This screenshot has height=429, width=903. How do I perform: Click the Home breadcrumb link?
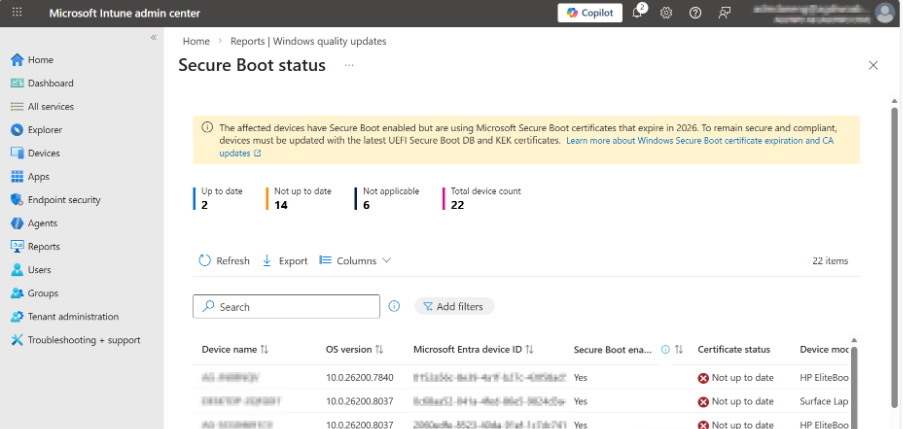[x=196, y=41]
